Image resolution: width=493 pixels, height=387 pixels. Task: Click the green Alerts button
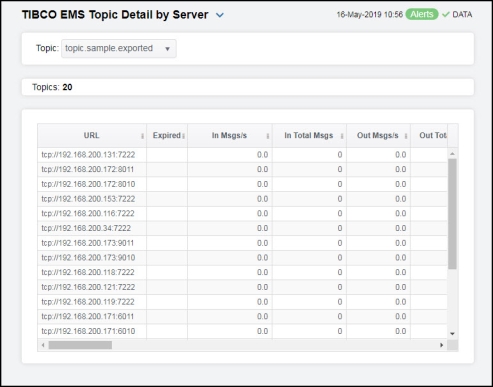[x=422, y=14]
